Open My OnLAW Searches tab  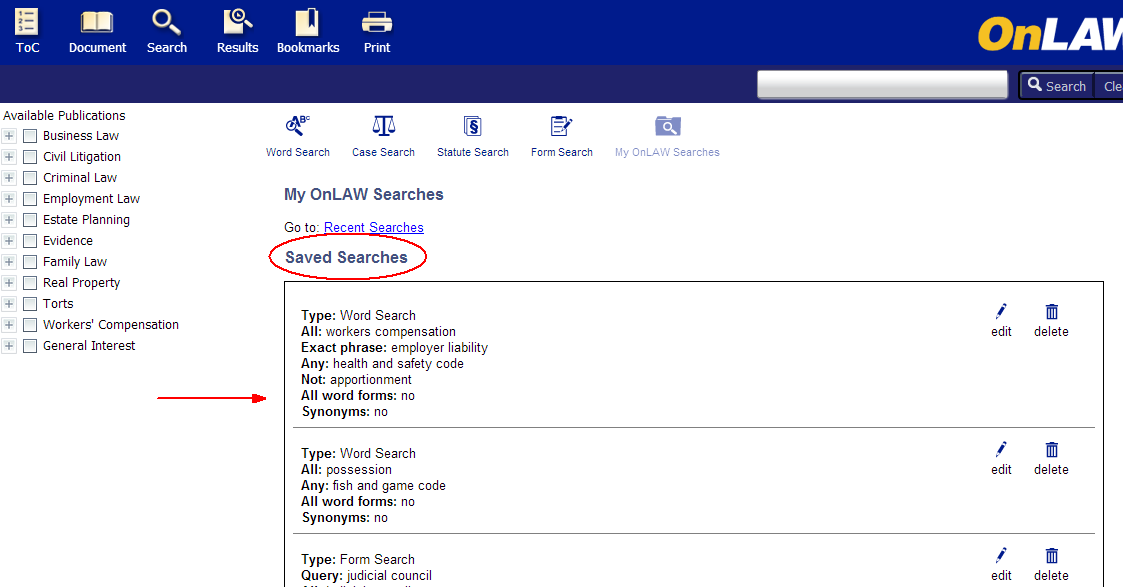(667, 136)
